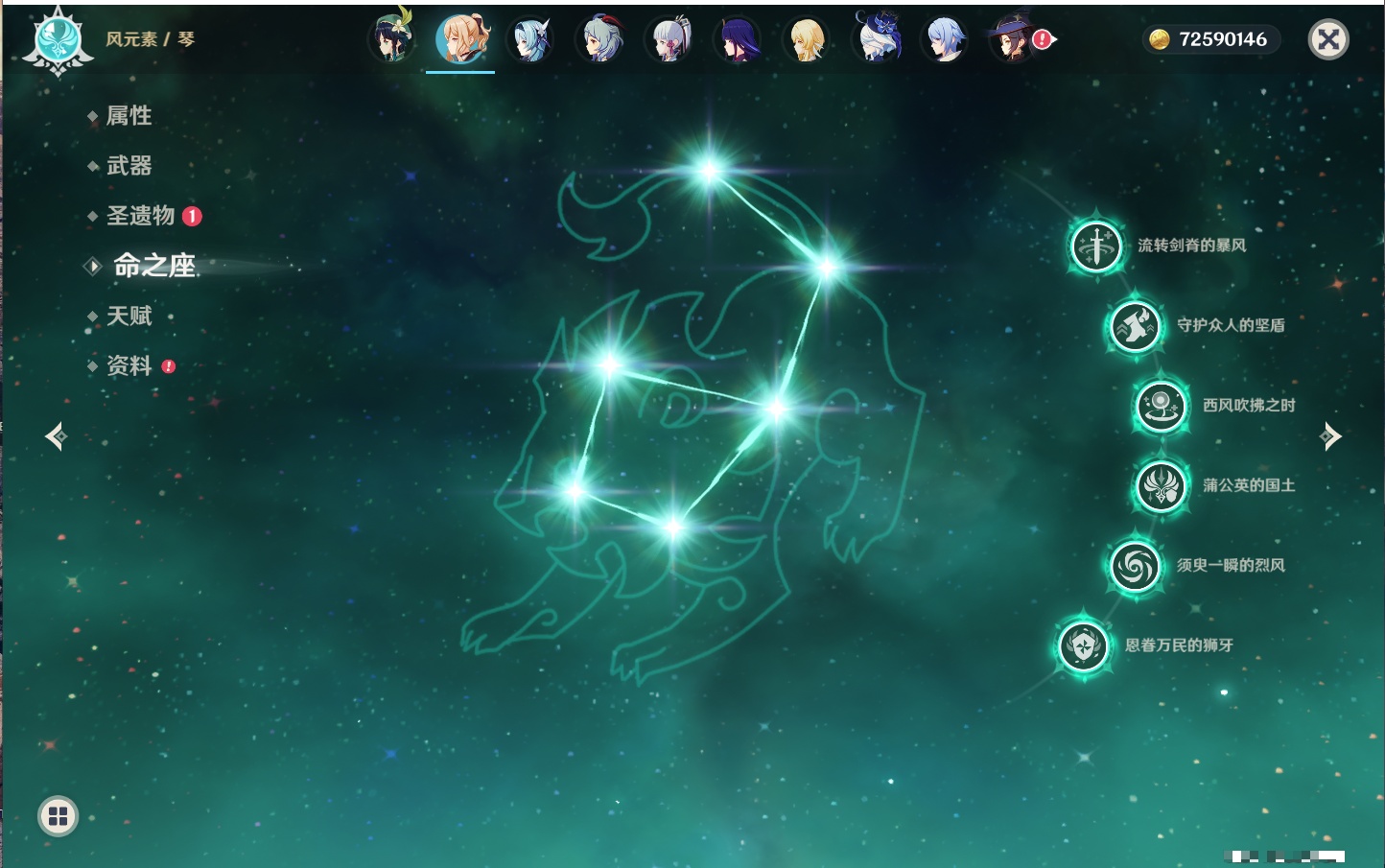Click the 须臾一瞬的烈风 label
This screenshot has width=1385, height=868.
coord(1231,566)
